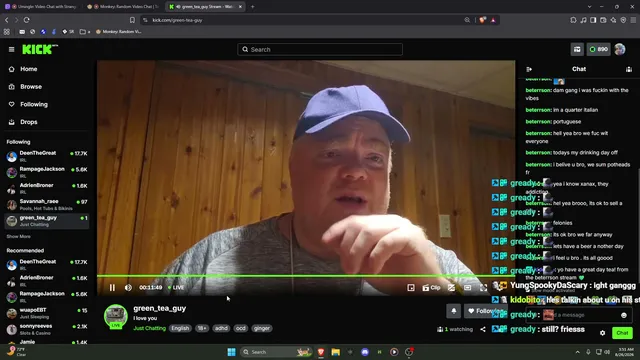Click the green stream progress bar
Viewport: 640px width, 360px height.
305,276
